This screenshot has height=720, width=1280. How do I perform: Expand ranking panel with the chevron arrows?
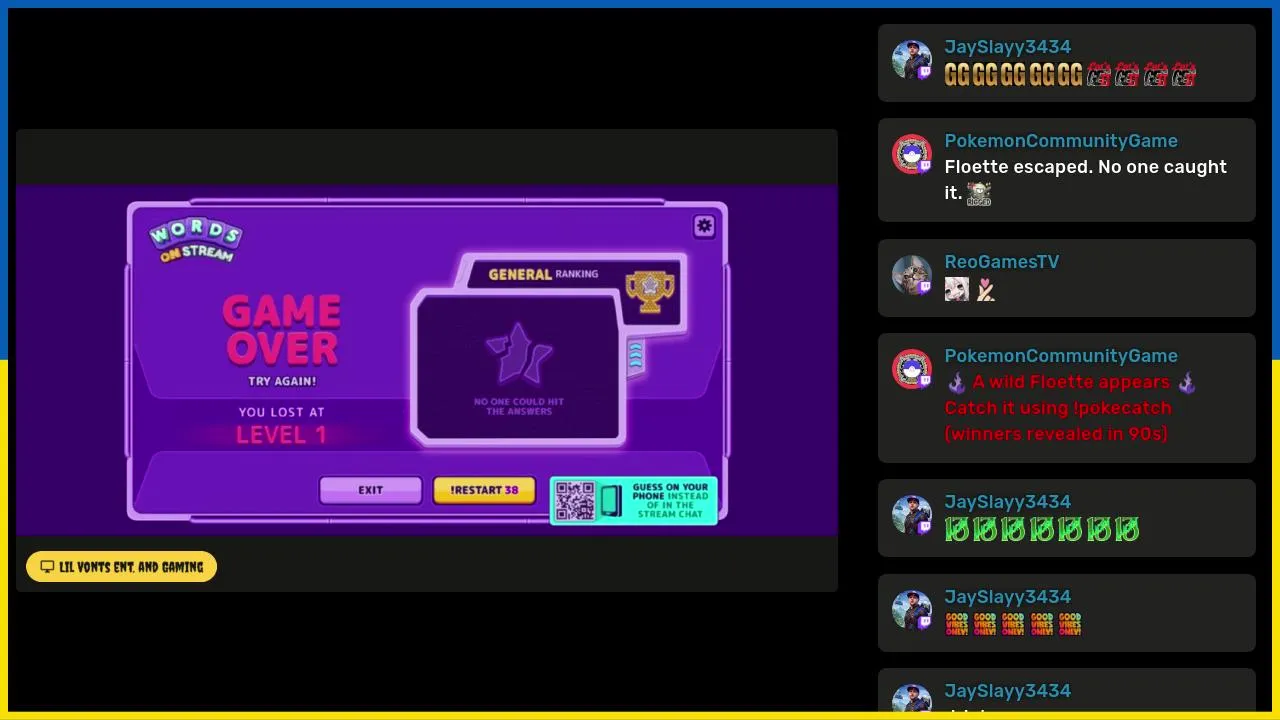pos(635,357)
